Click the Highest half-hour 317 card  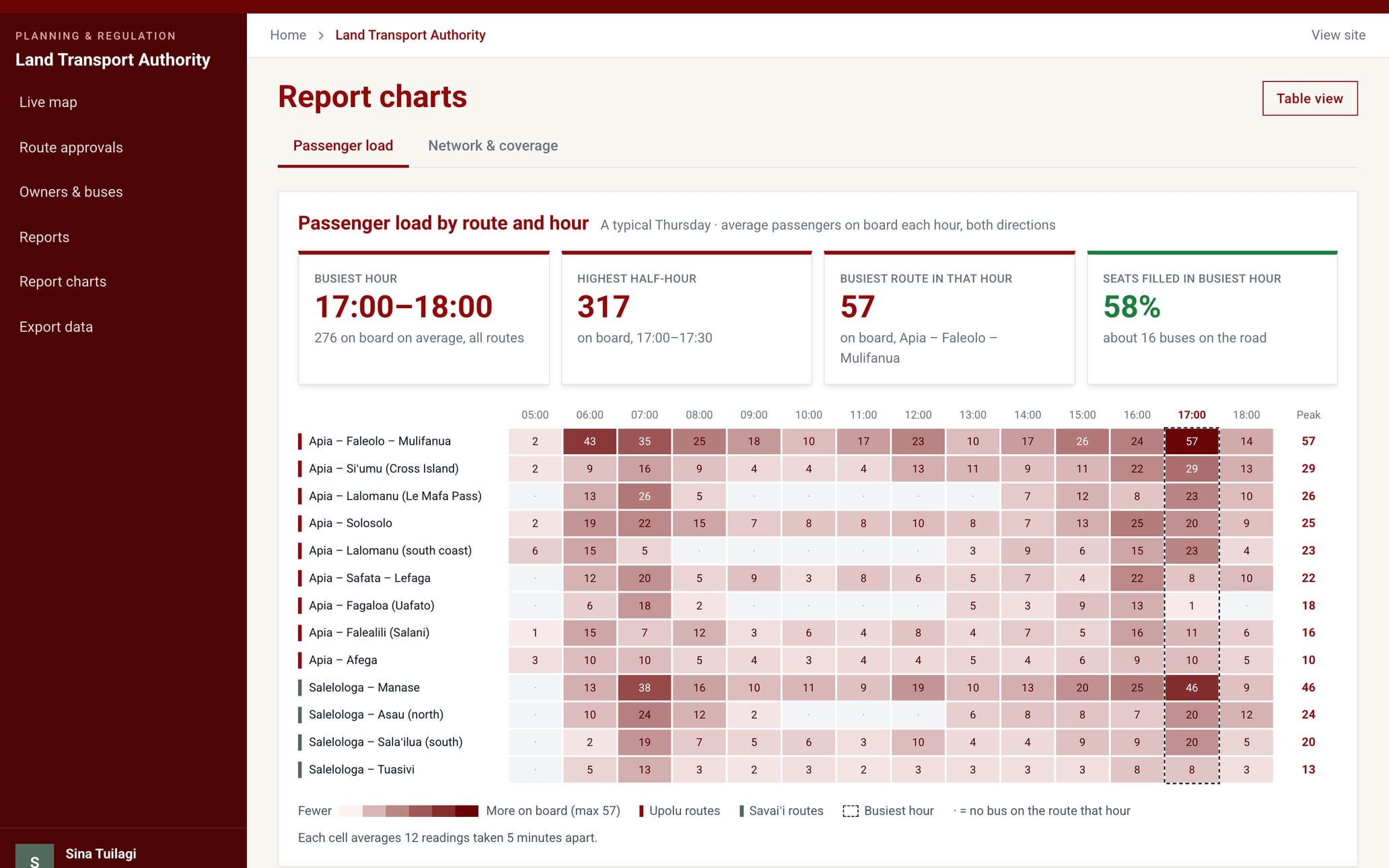coord(686,318)
